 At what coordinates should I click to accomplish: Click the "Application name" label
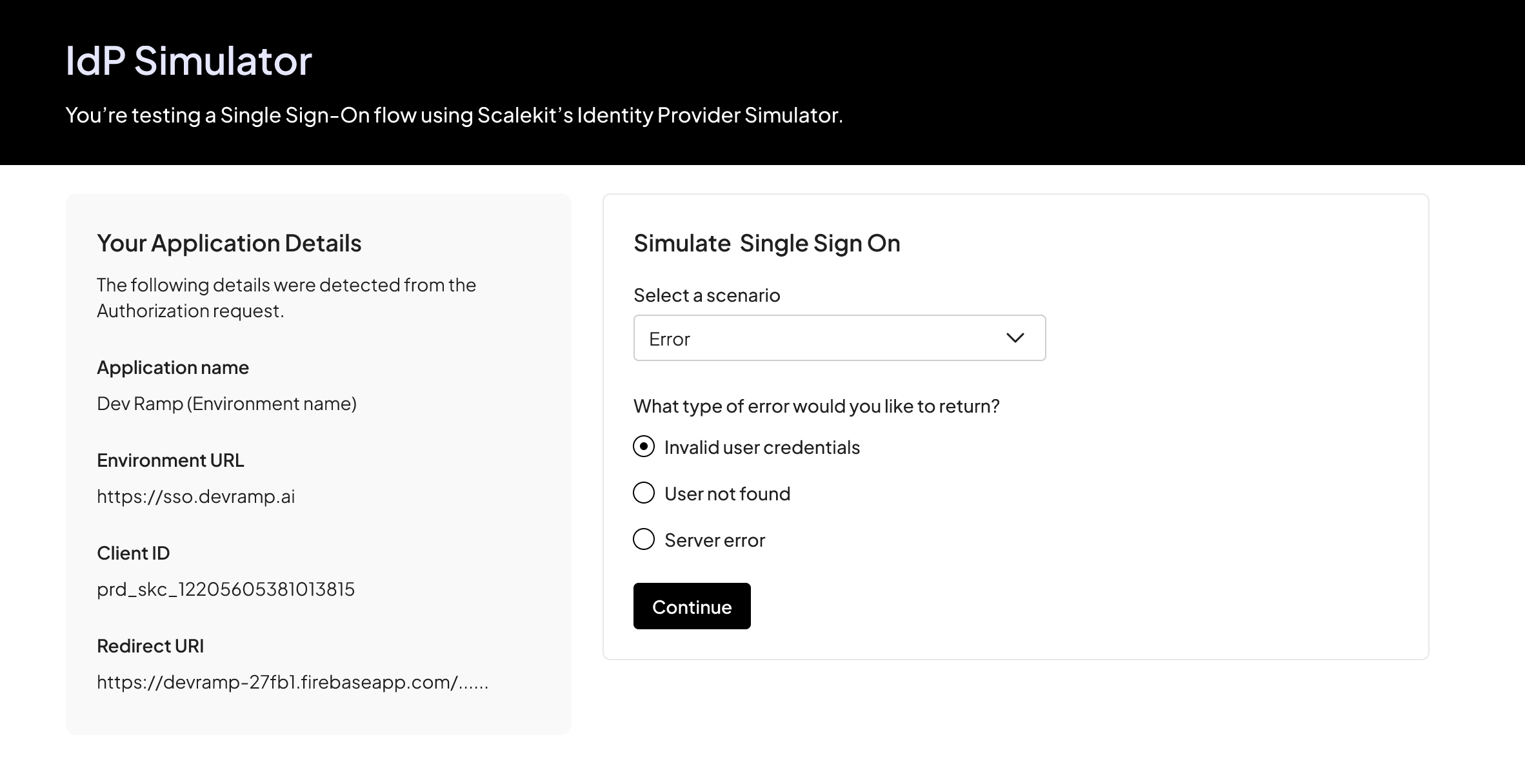(x=172, y=367)
